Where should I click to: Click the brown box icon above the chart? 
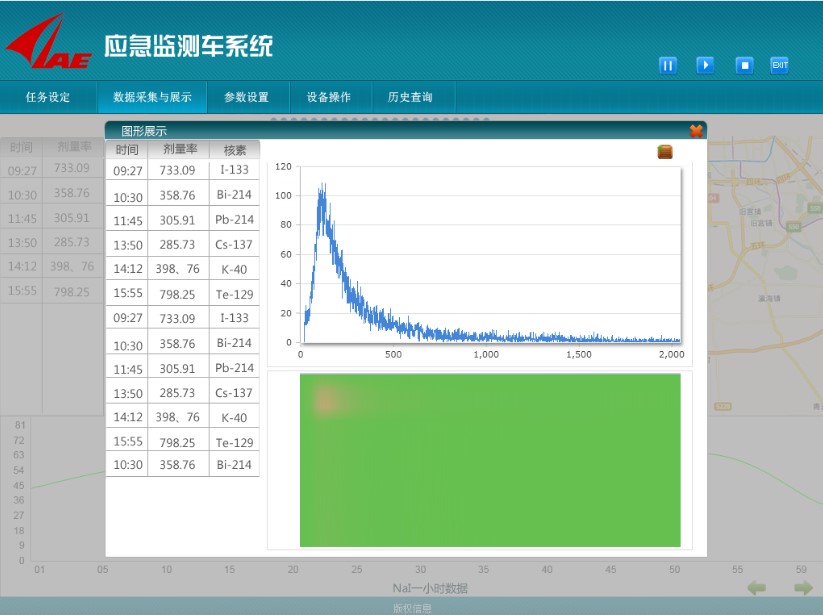(x=665, y=152)
